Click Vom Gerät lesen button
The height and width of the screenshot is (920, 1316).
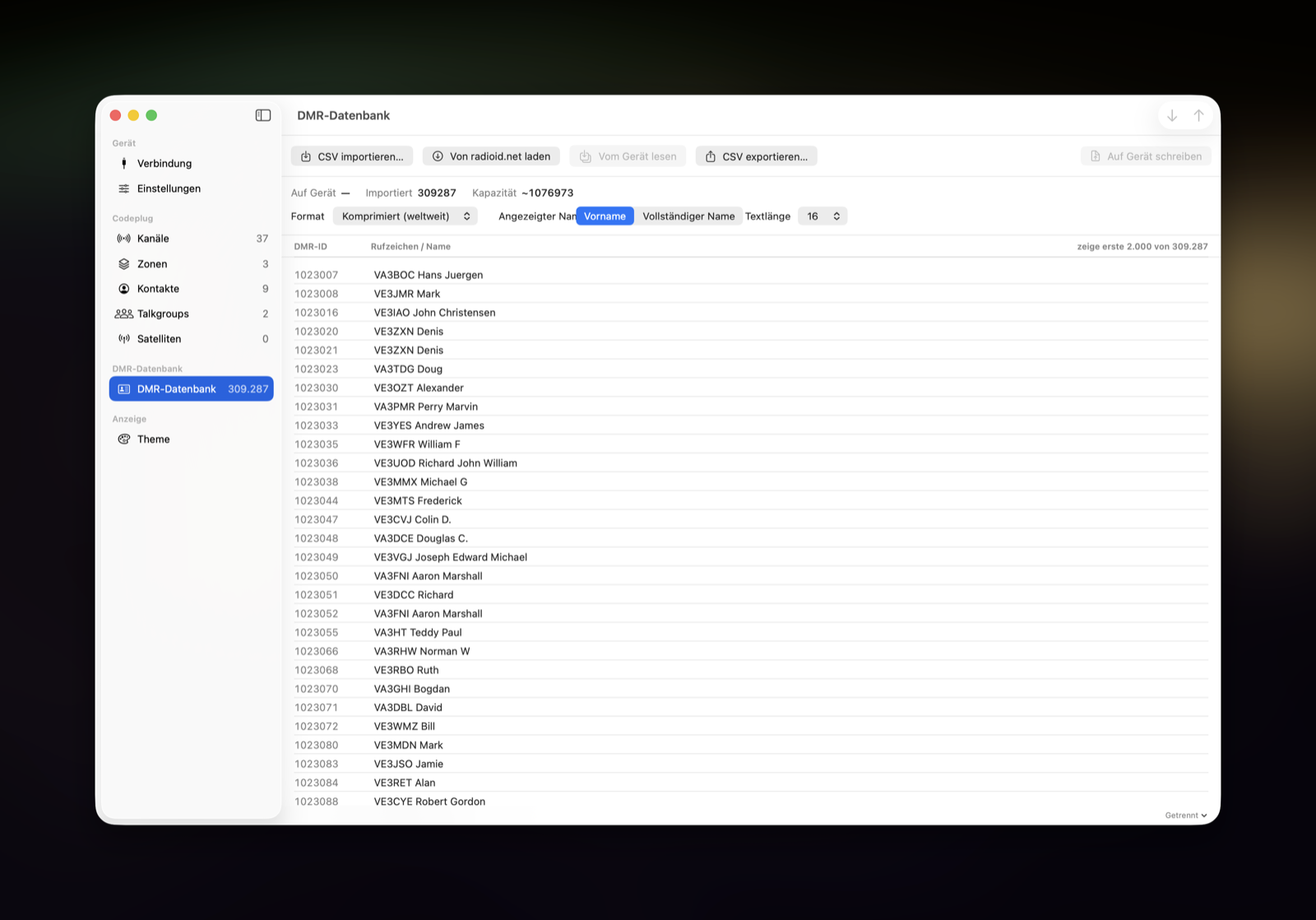pos(628,156)
